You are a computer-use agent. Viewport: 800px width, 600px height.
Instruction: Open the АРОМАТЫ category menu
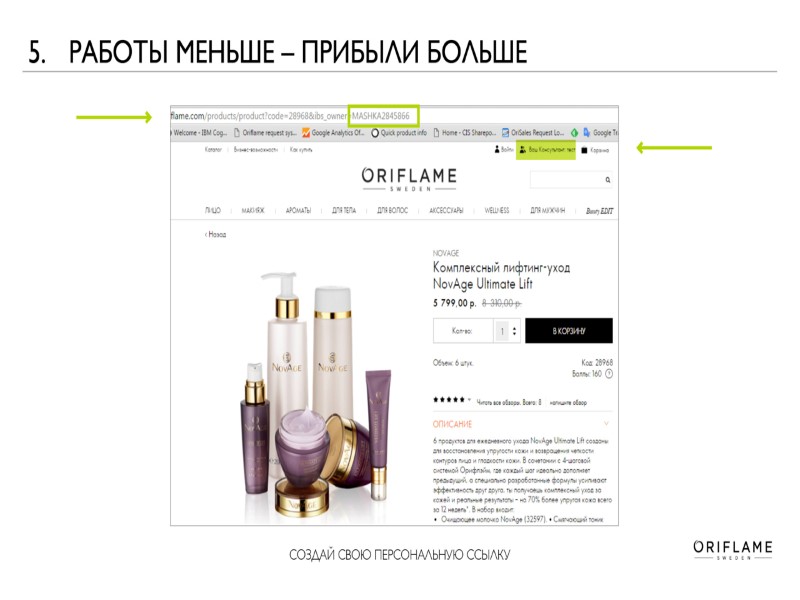coord(298,210)
